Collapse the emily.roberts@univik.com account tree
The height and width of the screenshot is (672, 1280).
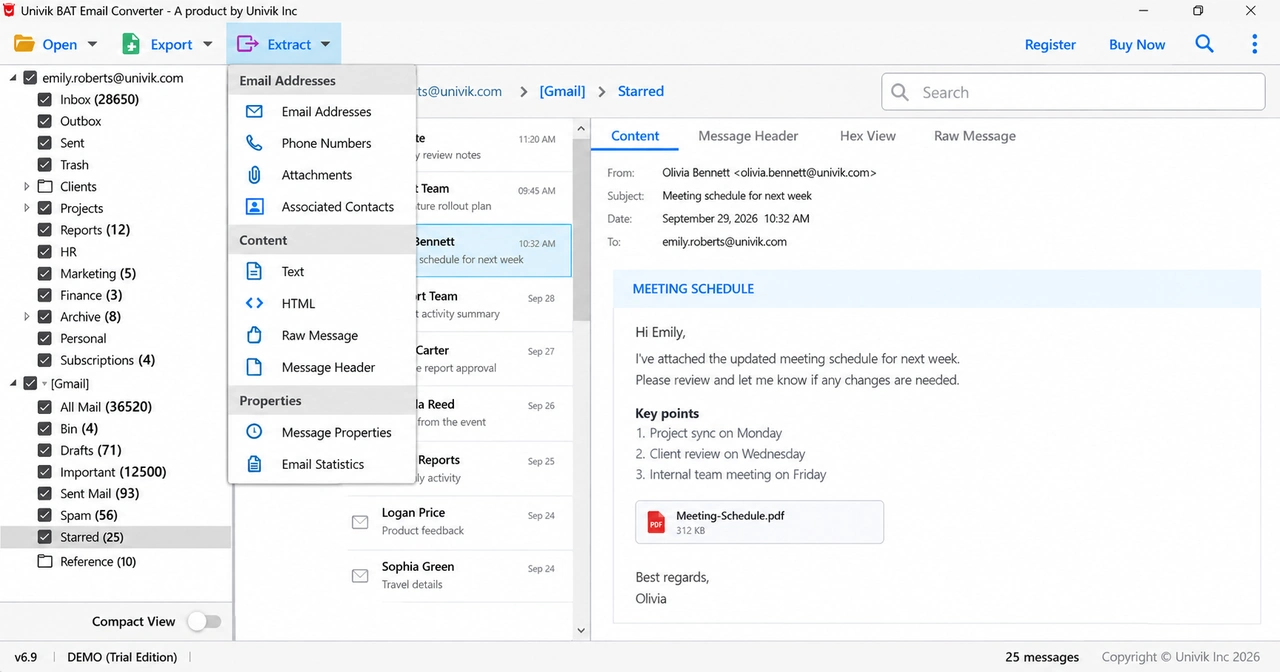(12, 78)
